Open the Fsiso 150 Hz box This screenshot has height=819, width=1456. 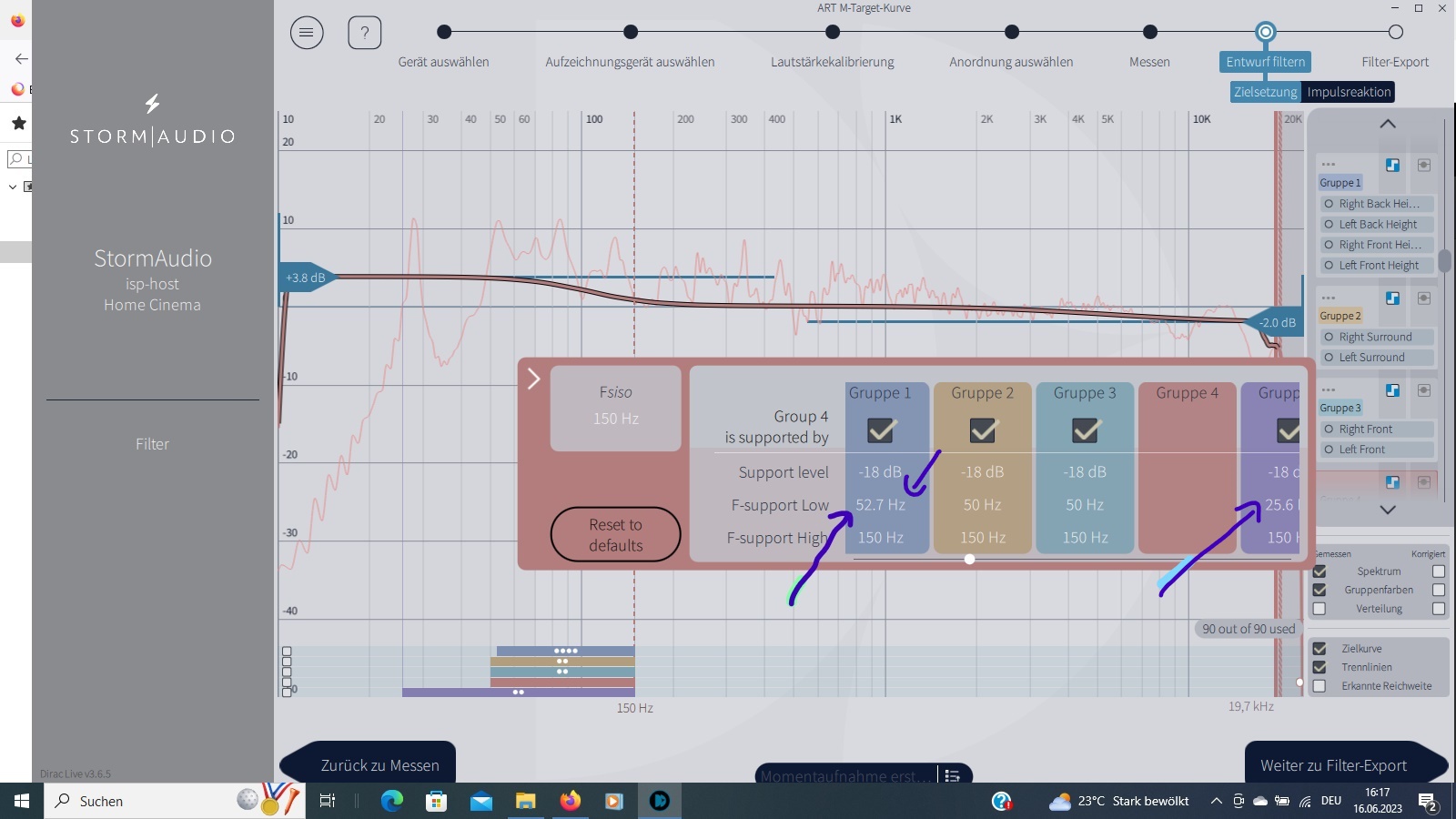point(616,408)
